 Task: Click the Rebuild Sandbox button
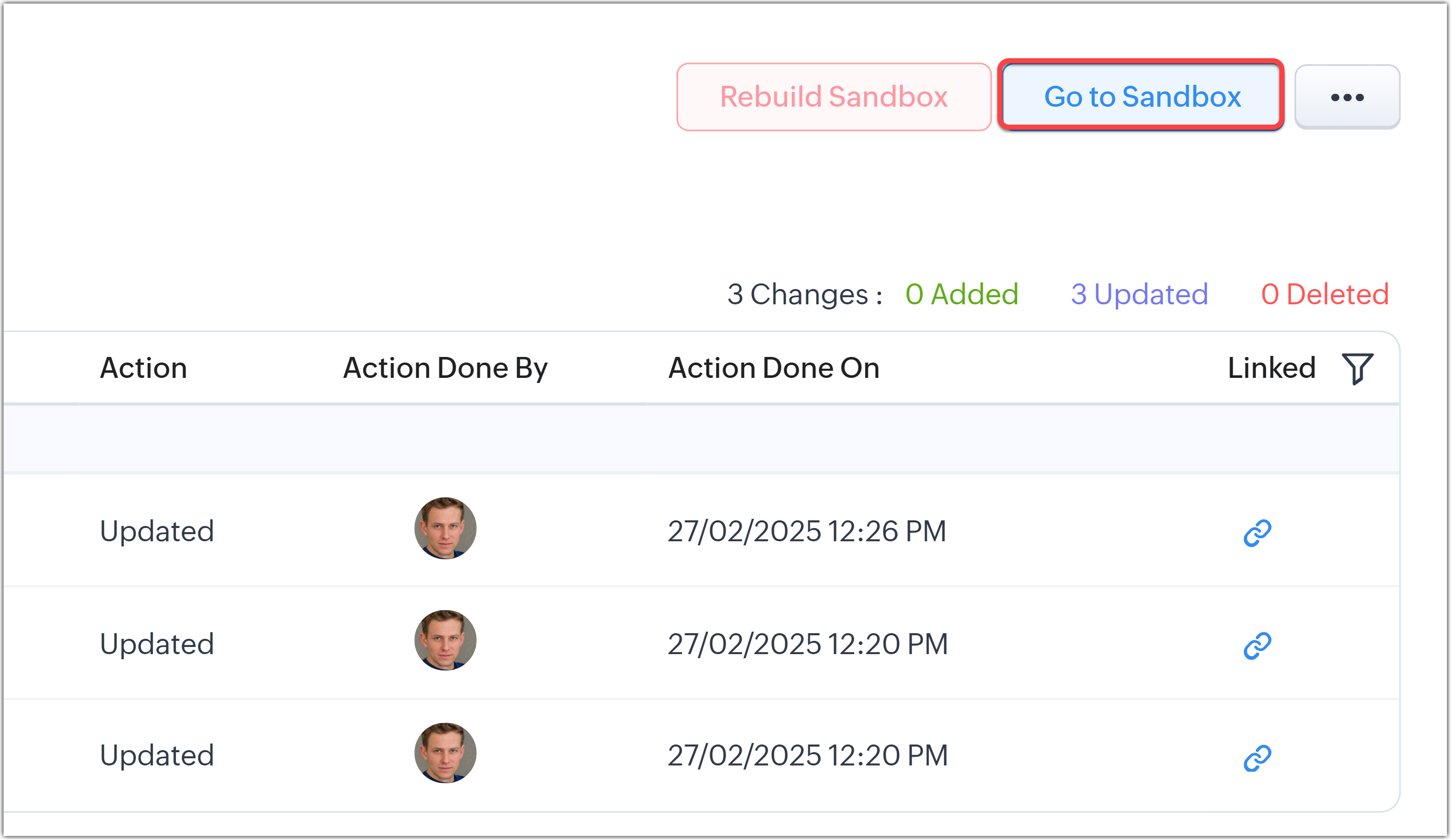click(833, 97)
